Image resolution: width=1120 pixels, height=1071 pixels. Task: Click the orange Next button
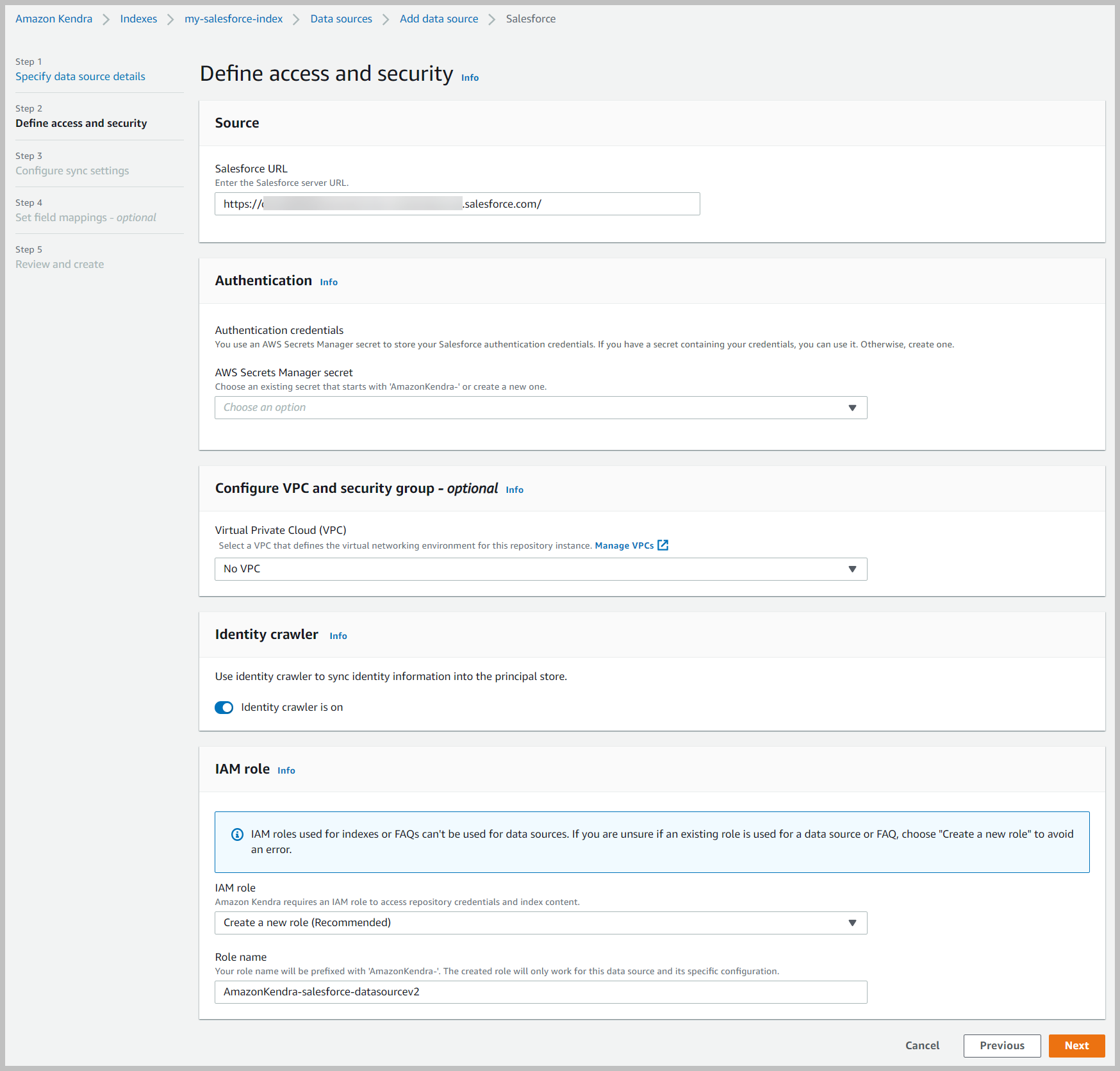pos(1077,1045)
